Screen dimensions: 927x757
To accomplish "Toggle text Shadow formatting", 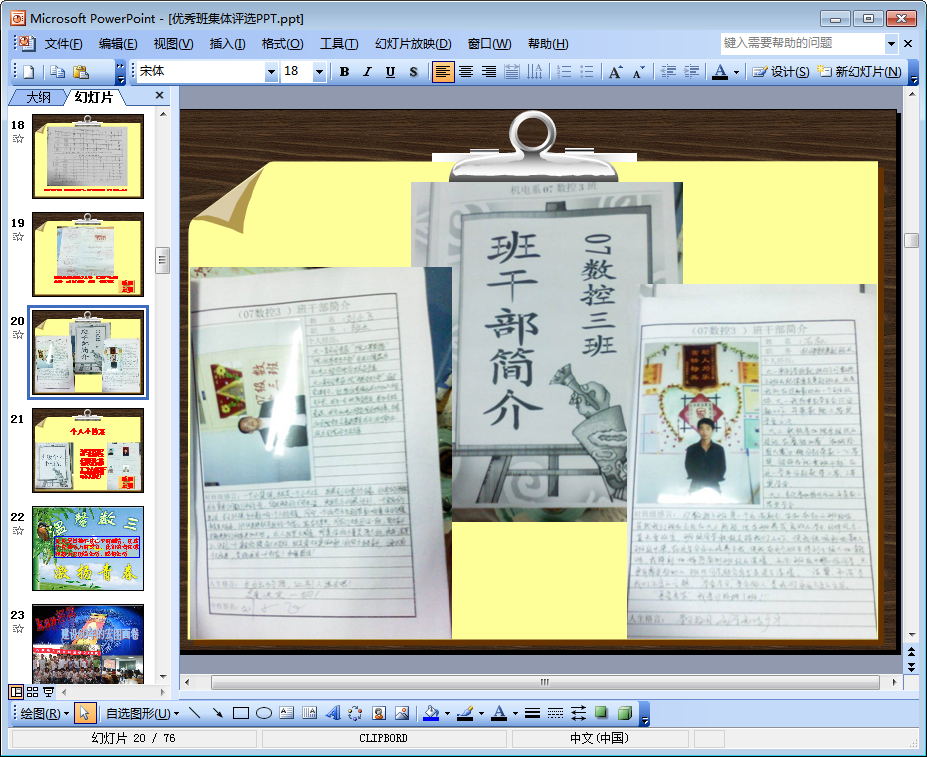I will [413, 72].
